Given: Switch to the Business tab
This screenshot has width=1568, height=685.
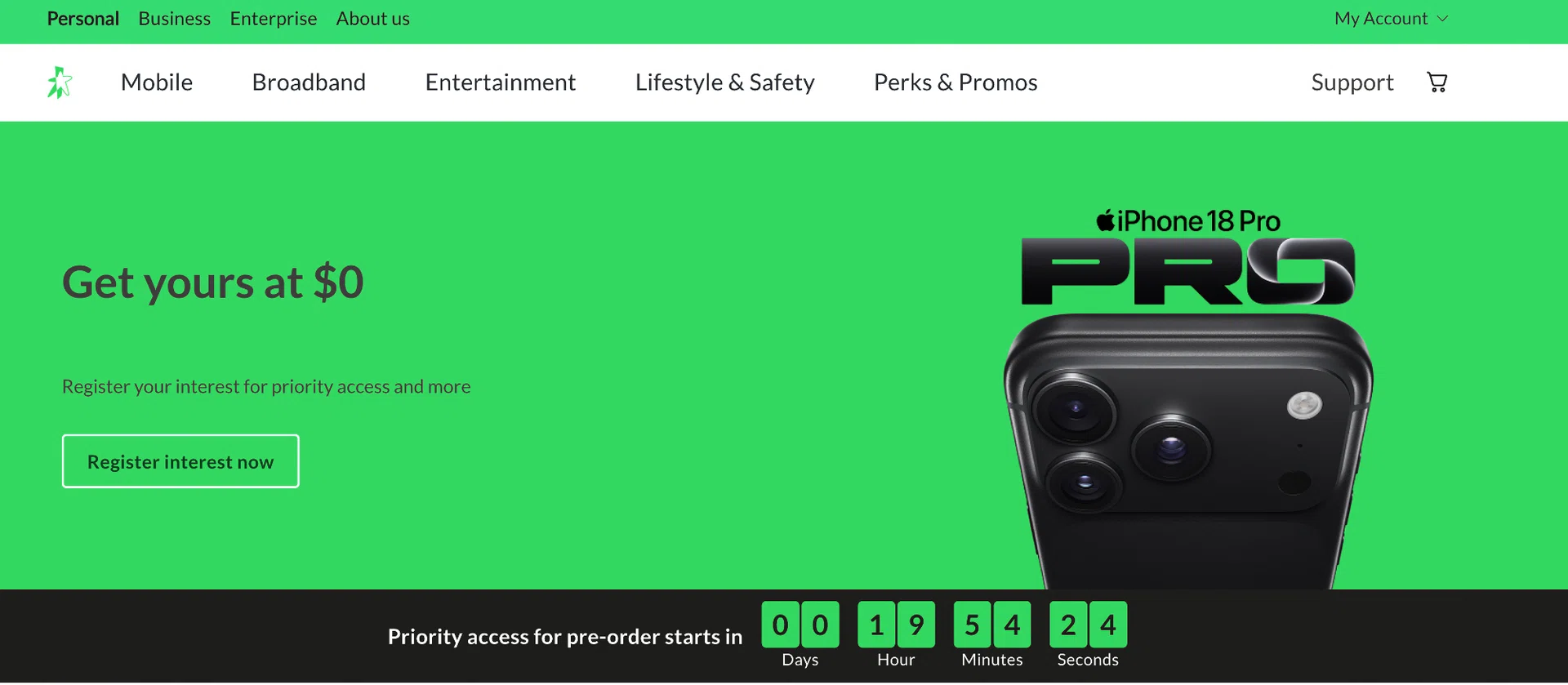Looking at the screenshot, I should [x=175, y=19].
